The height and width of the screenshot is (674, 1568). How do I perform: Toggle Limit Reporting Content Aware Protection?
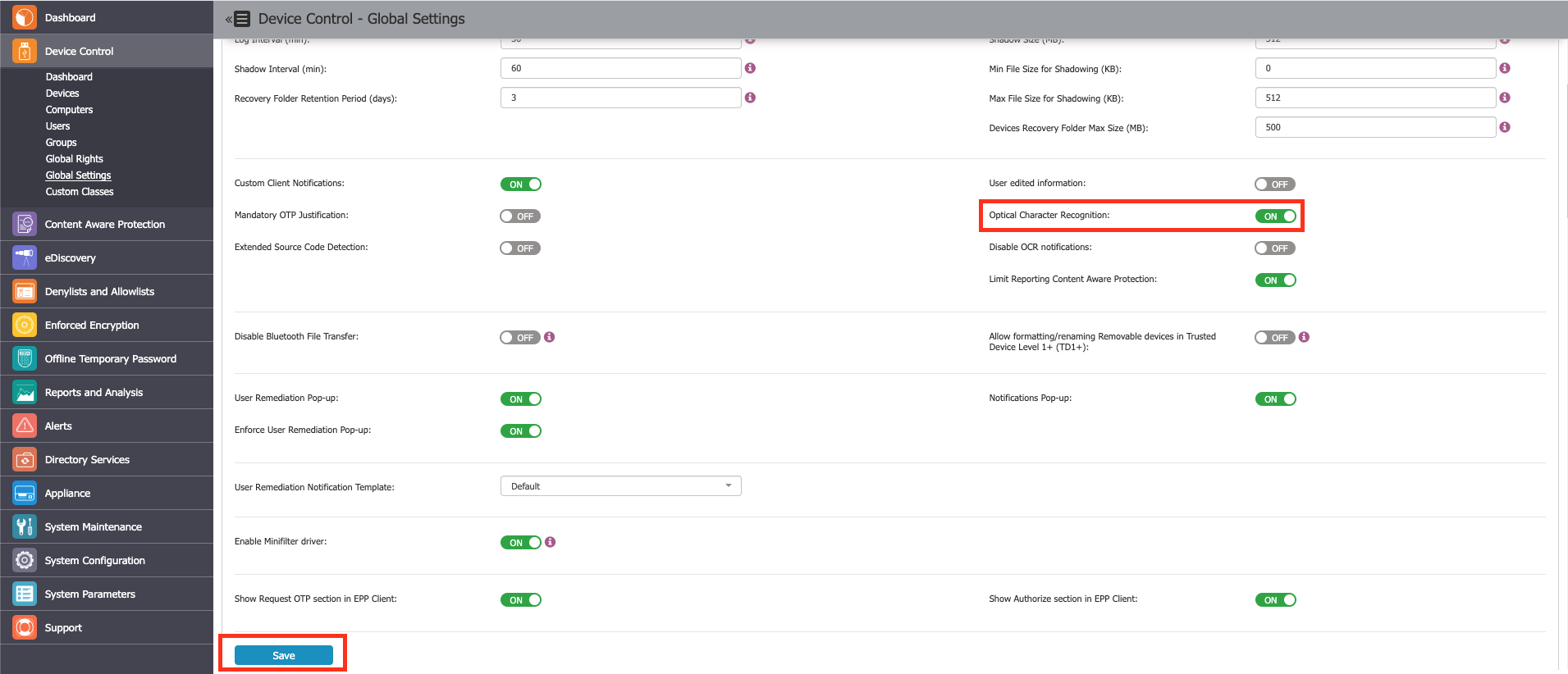pyautogui.click(x=1276, y=280)
